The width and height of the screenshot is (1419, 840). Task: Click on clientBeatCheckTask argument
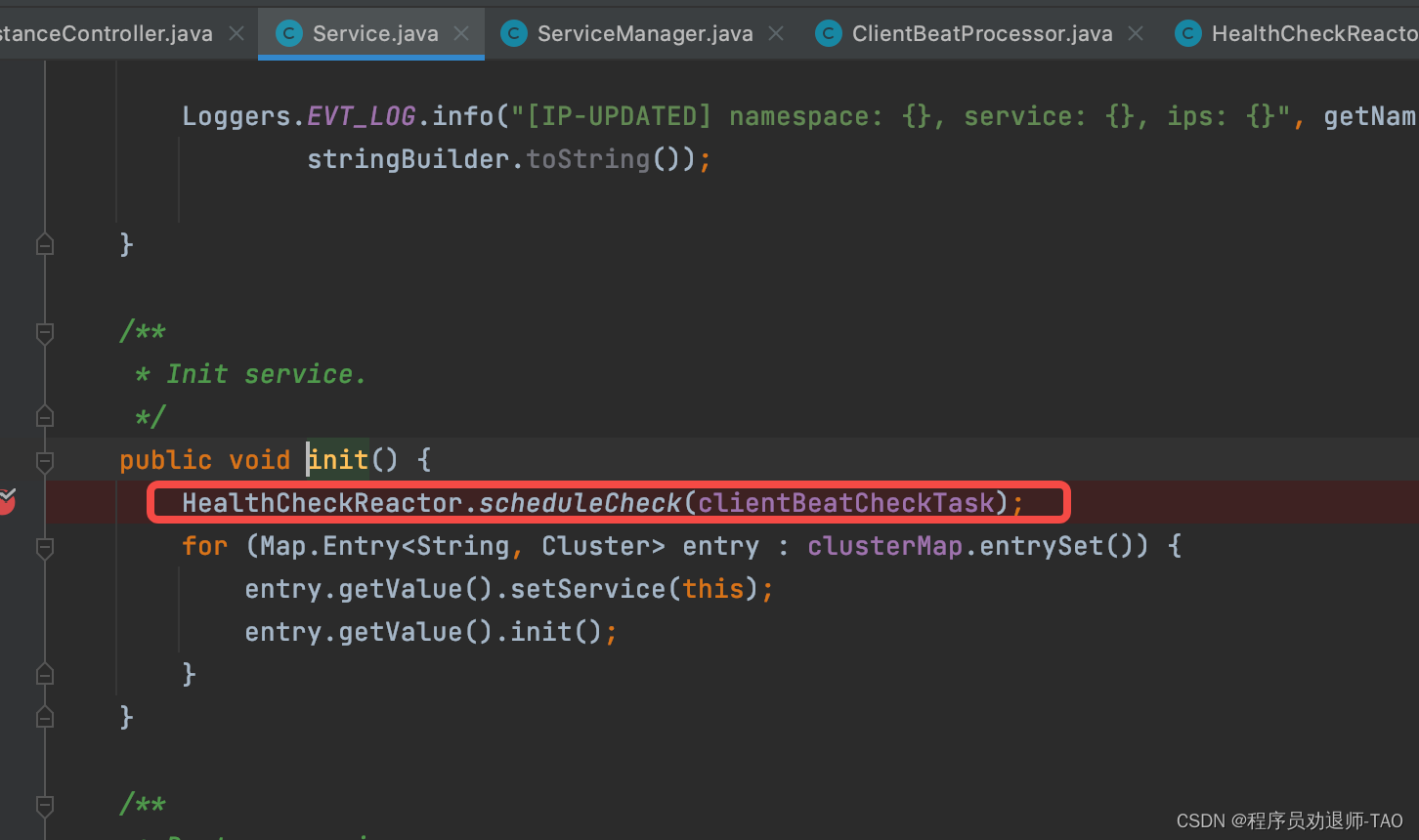(845, 503)
